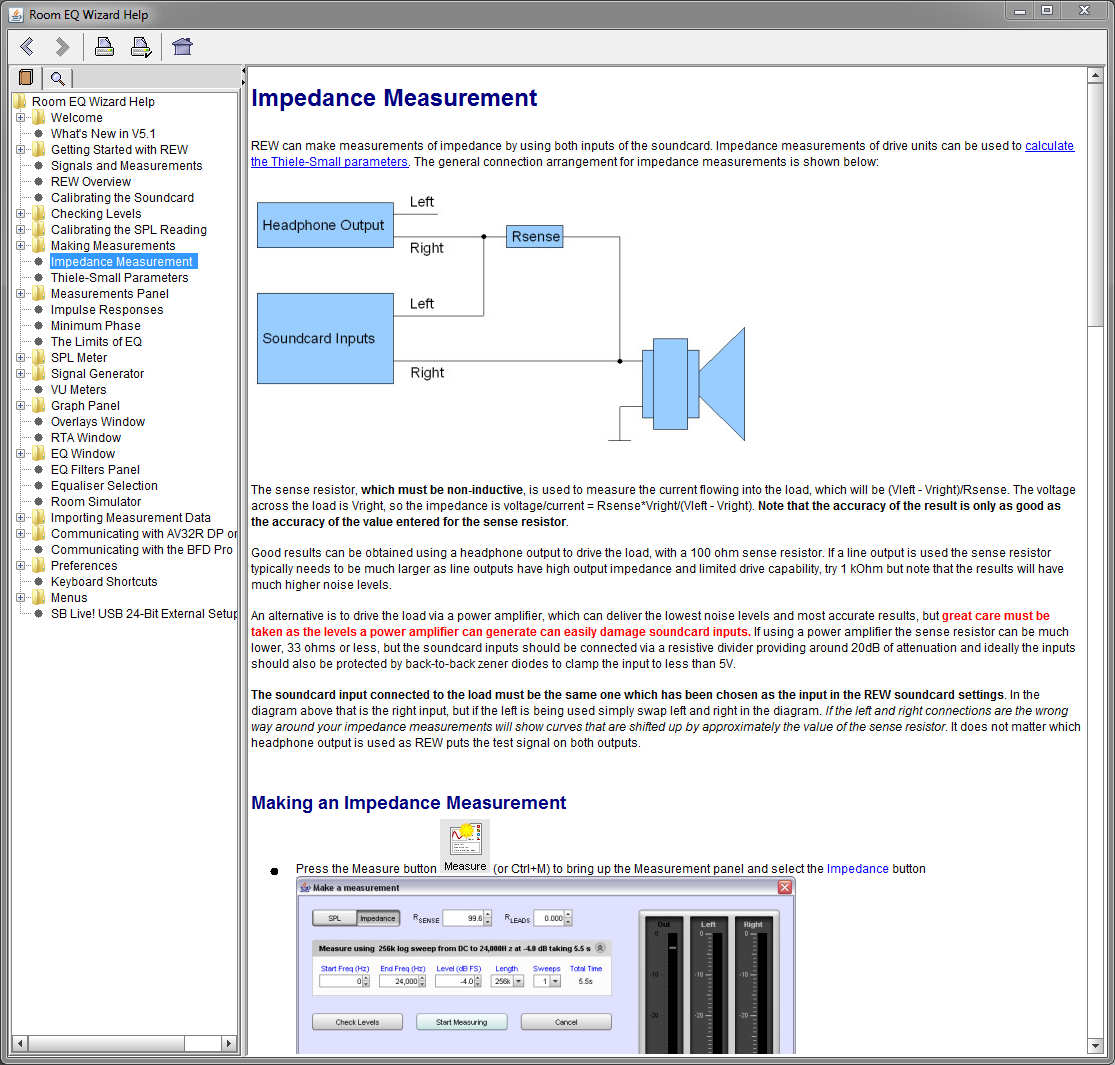Open SB Live! USB 24-Bit External Setup topic
The image size is (1115, 1065).
point(144,614)
